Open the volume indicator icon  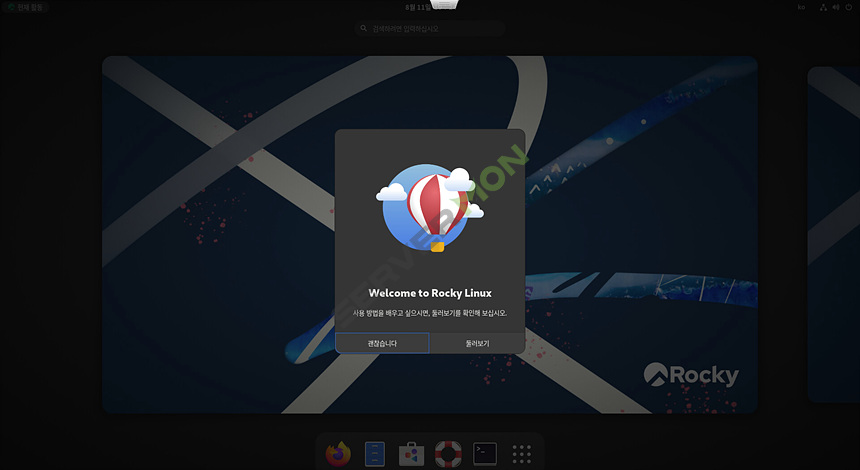tap(836, 7)
